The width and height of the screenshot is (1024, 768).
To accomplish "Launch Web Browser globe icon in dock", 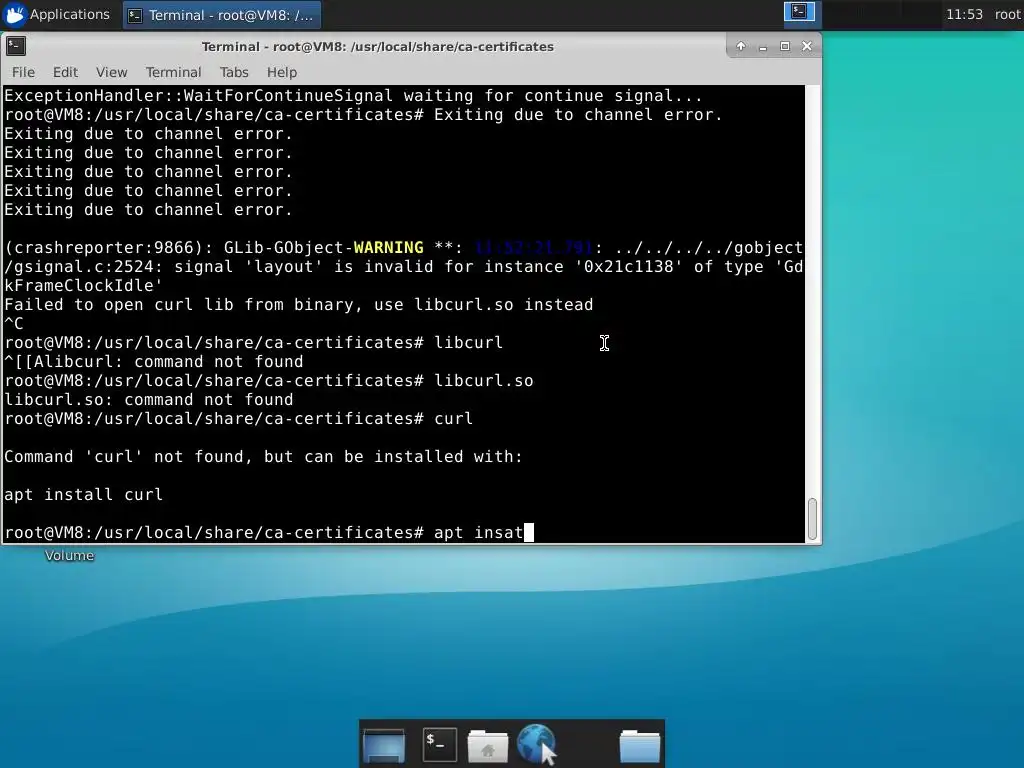I will coord(536,744).
